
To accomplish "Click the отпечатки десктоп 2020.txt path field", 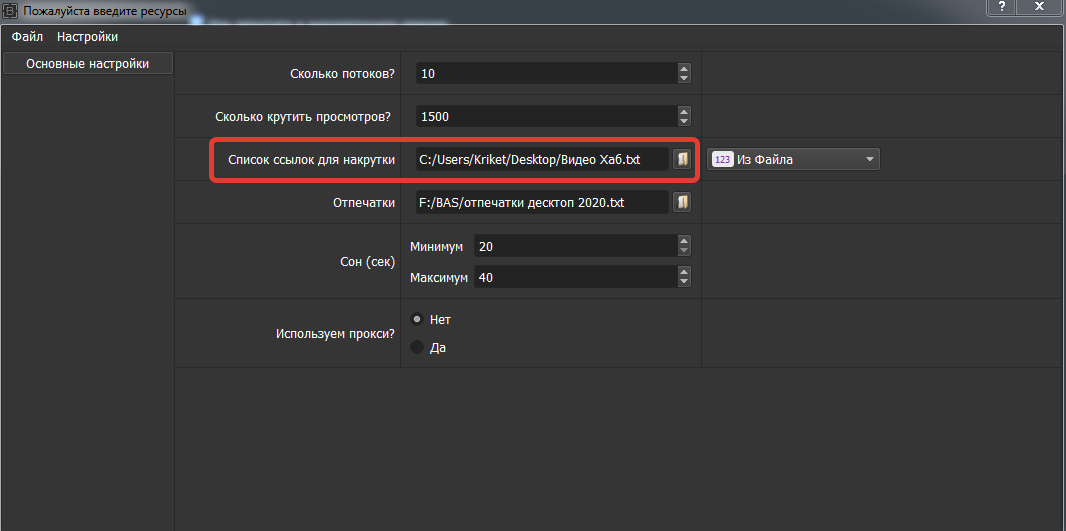I will (540, 203).
